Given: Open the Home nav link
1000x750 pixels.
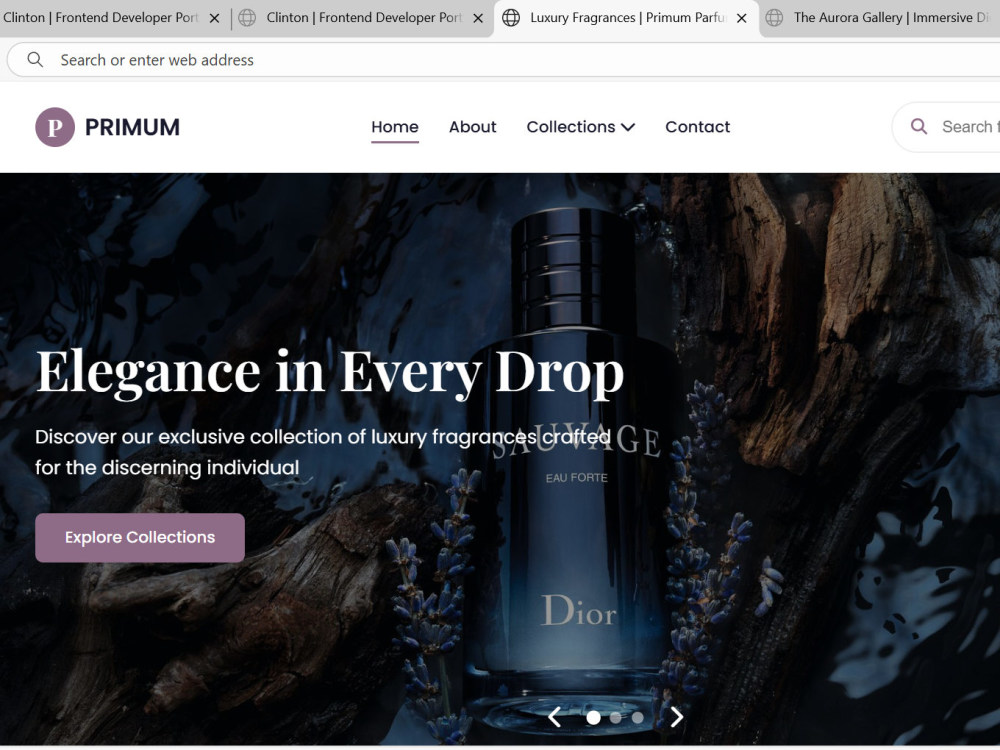Looking at the screenshot, I should 395,127.
